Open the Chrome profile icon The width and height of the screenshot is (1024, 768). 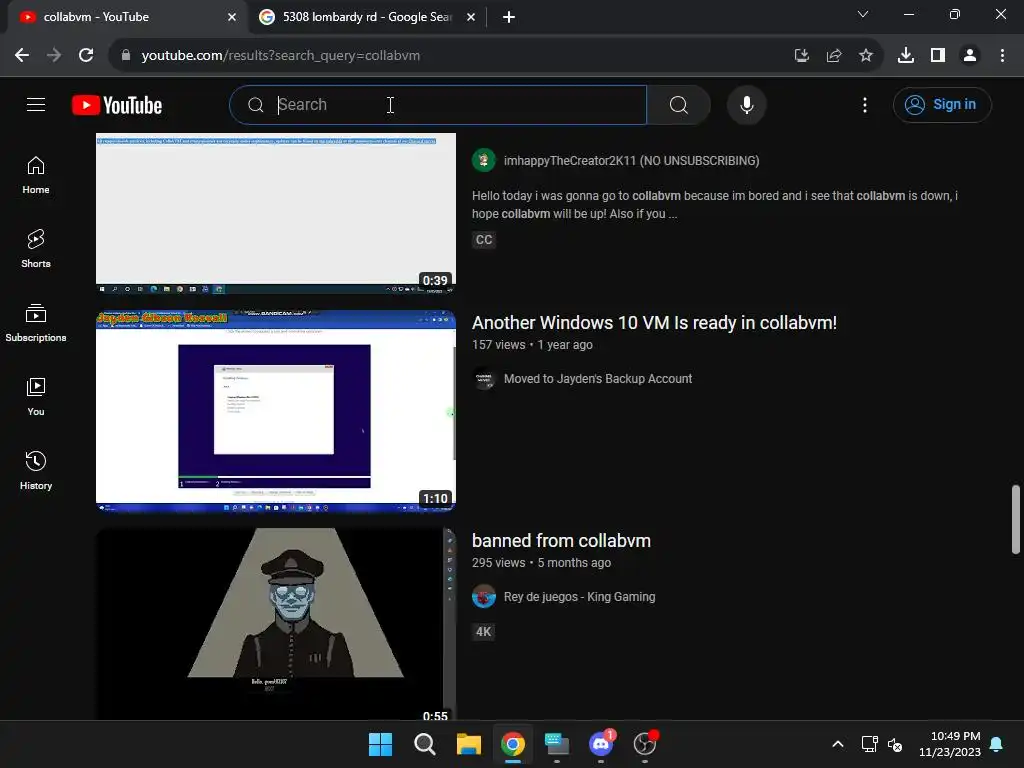(x=970, y=56)
